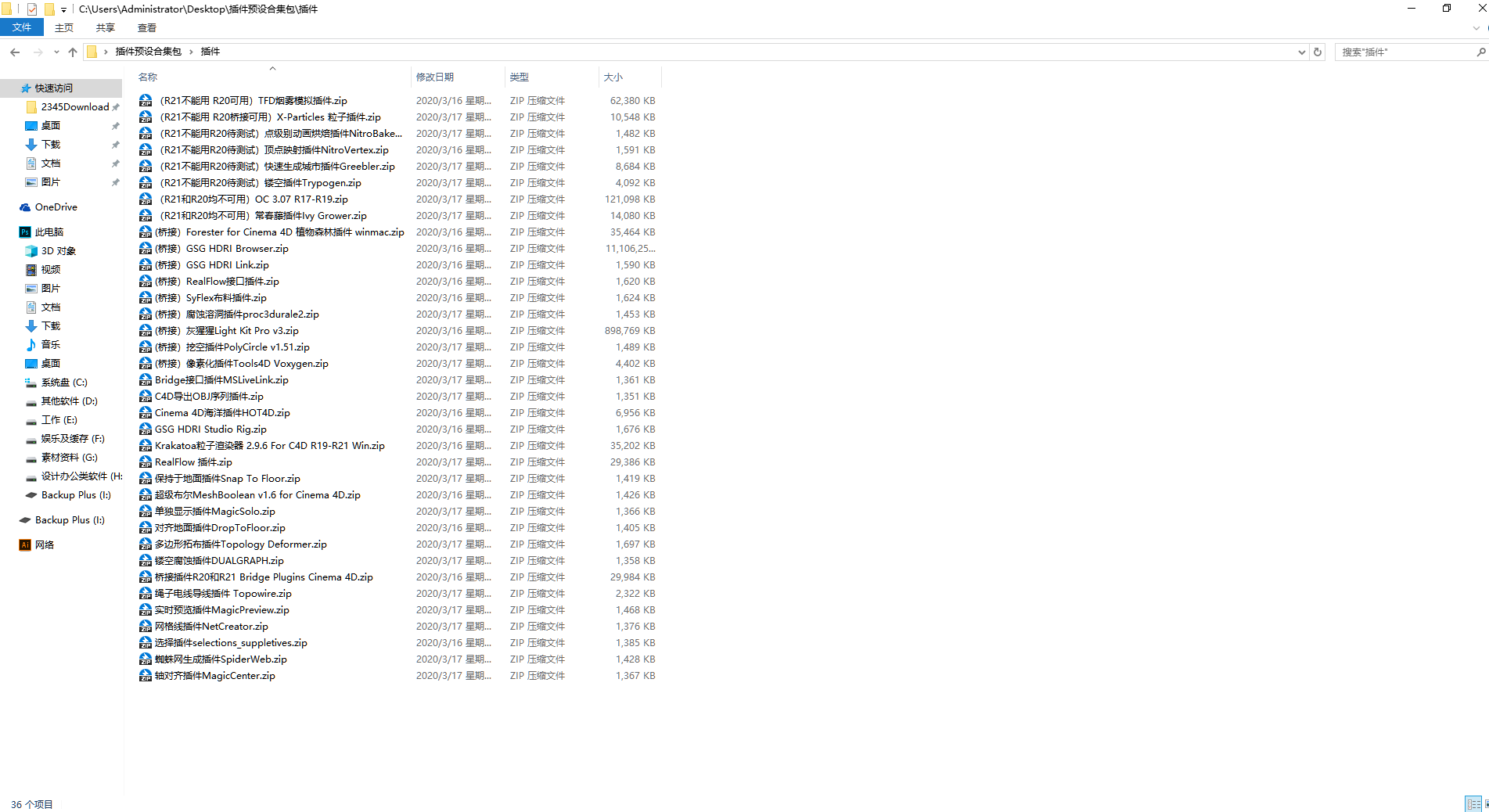The width and height of the screenshot is (1489, 812).
Task: Select the RealFlow 插件.zip file icon
Action: [146, 462]
